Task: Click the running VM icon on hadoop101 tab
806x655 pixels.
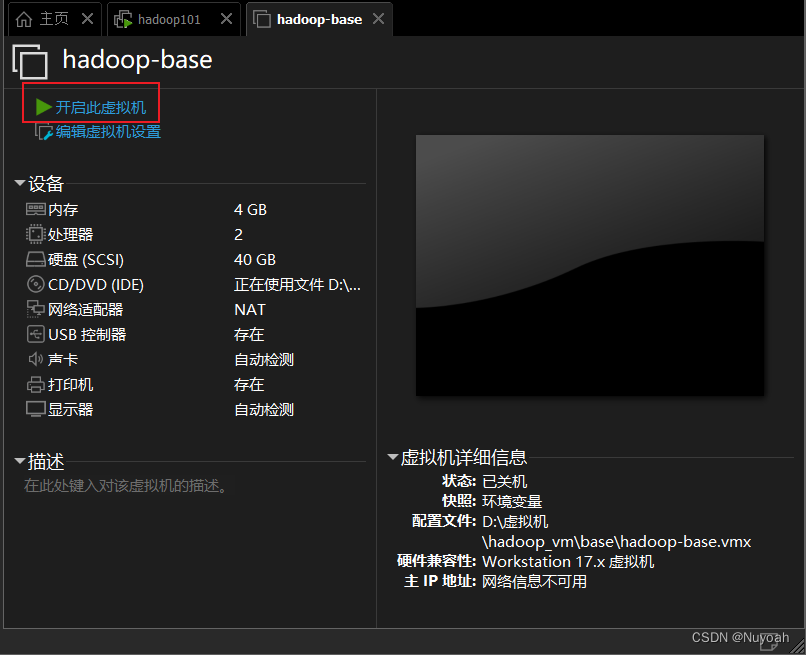Action: 123,20
